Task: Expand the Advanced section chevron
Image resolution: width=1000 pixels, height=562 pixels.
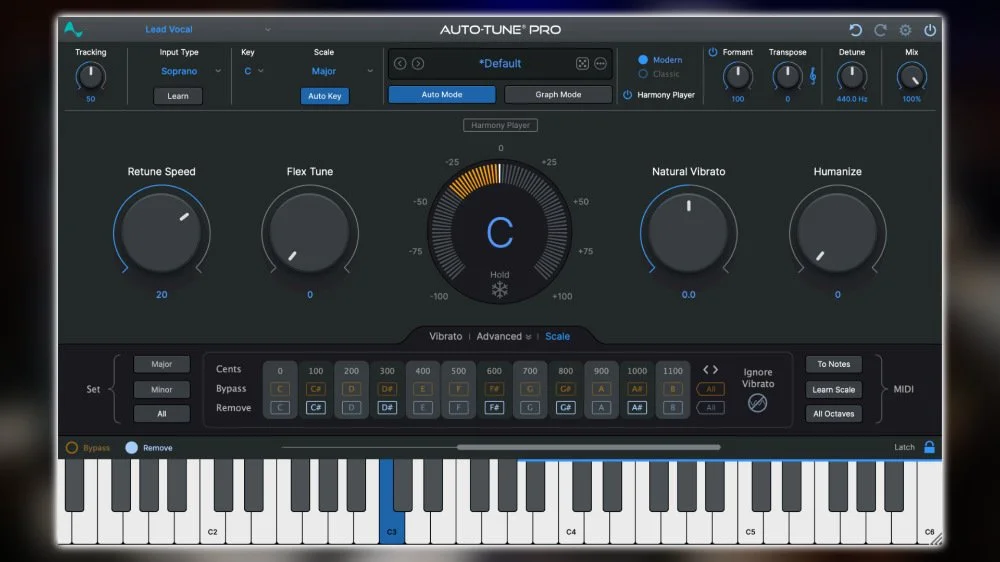Action: point(528,337)
